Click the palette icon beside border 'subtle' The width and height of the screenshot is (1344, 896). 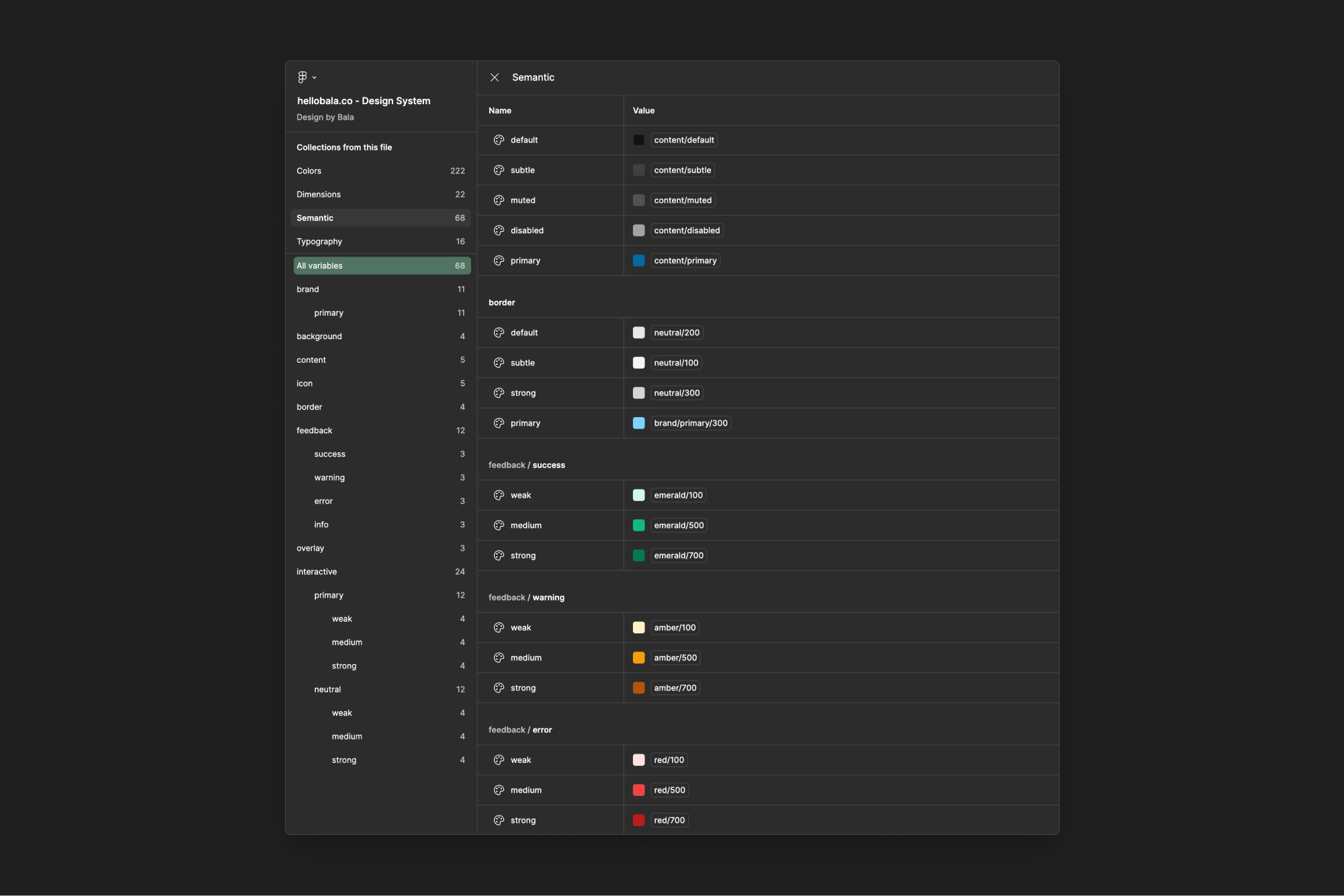point(499,363)
